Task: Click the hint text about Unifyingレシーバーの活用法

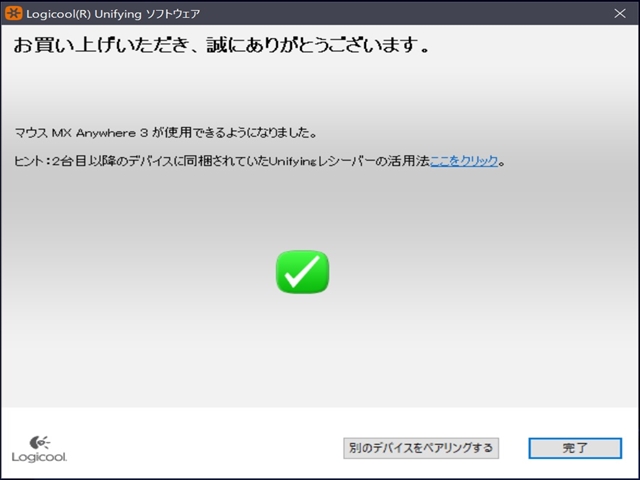Action: 260,161
